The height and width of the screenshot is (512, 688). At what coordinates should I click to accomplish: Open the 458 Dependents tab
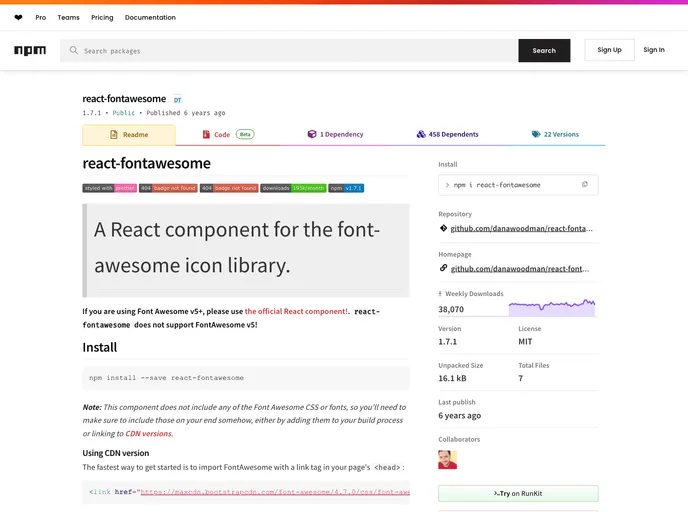click(448, 135)
